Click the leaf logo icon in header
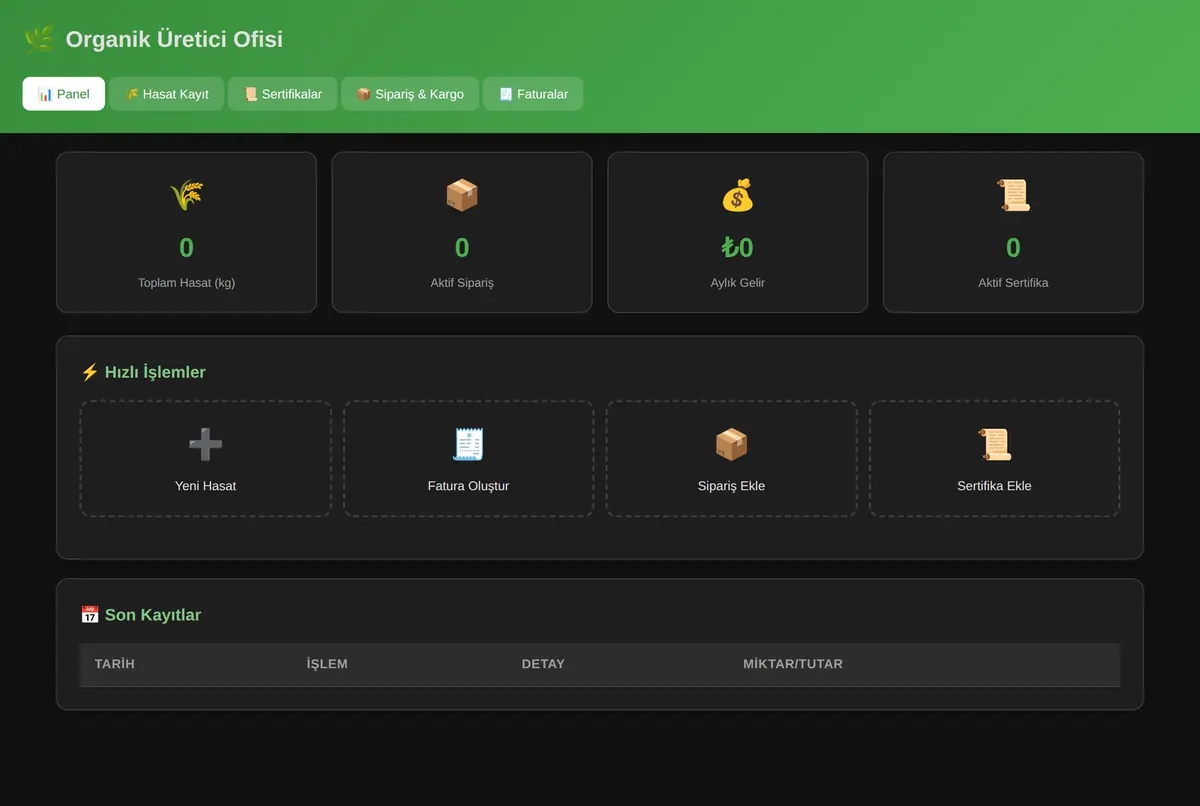The image size is (1200, 806). click(x=40, y=39)
